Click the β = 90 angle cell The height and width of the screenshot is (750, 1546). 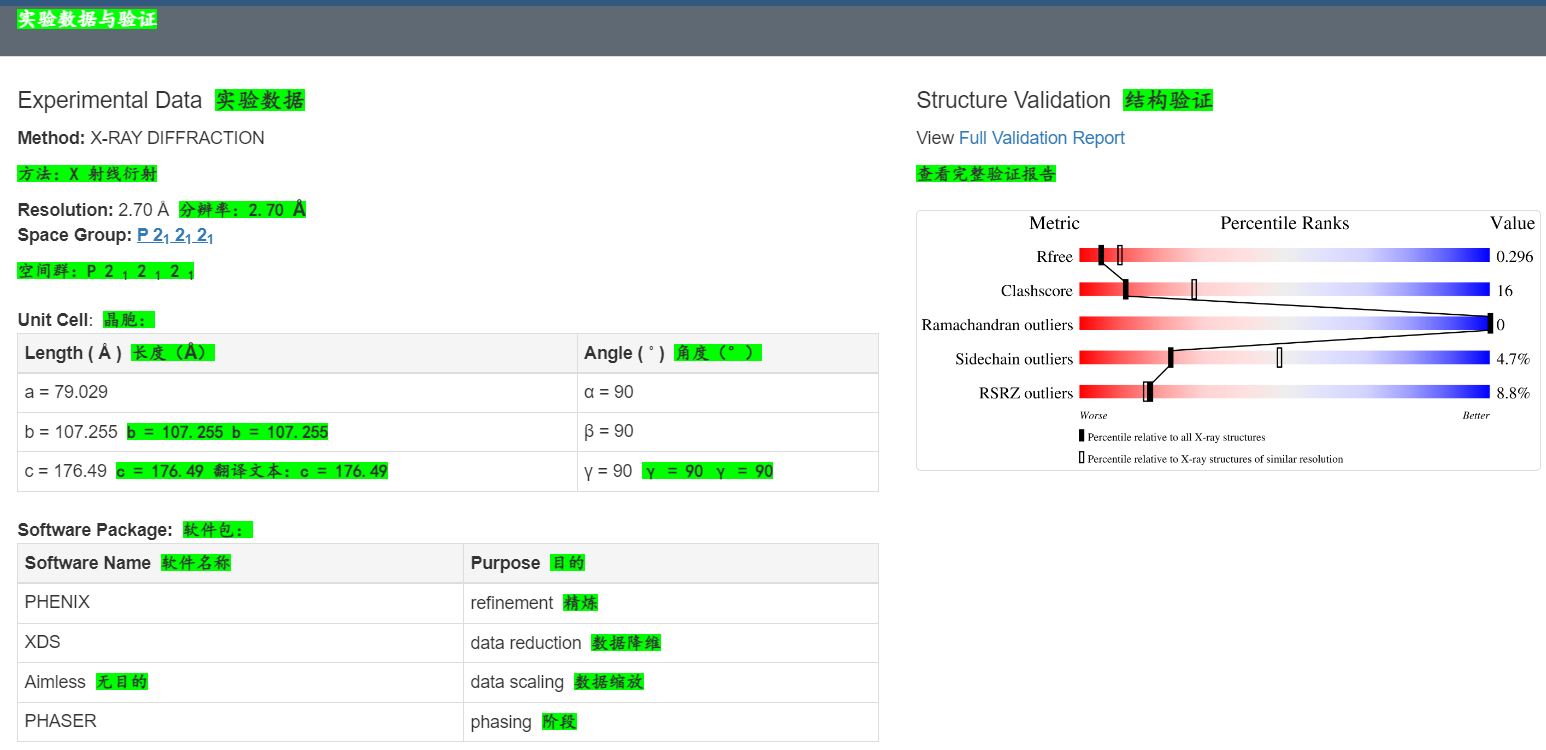(x=727, y=432)
